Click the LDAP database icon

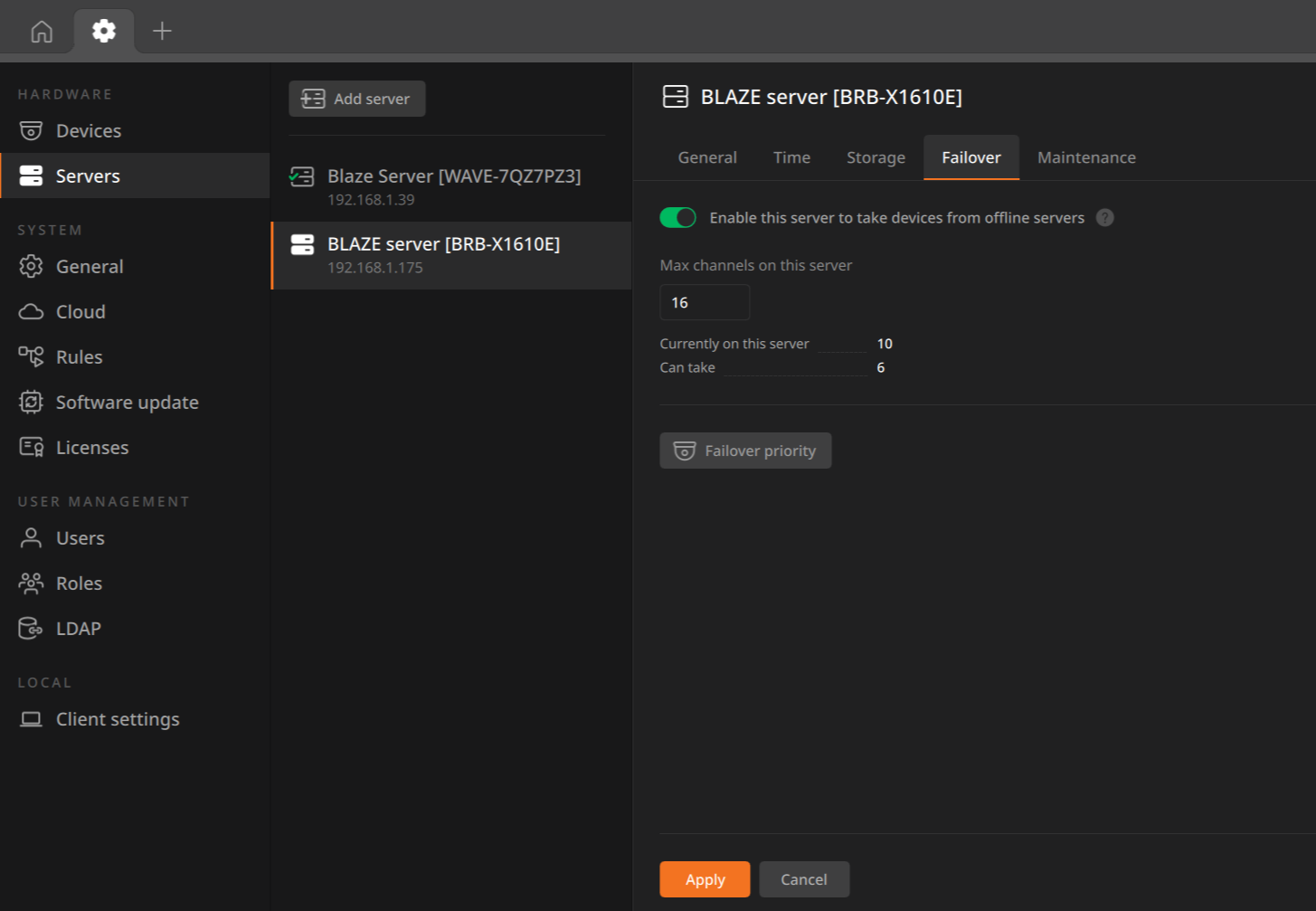tap(31, 628)
